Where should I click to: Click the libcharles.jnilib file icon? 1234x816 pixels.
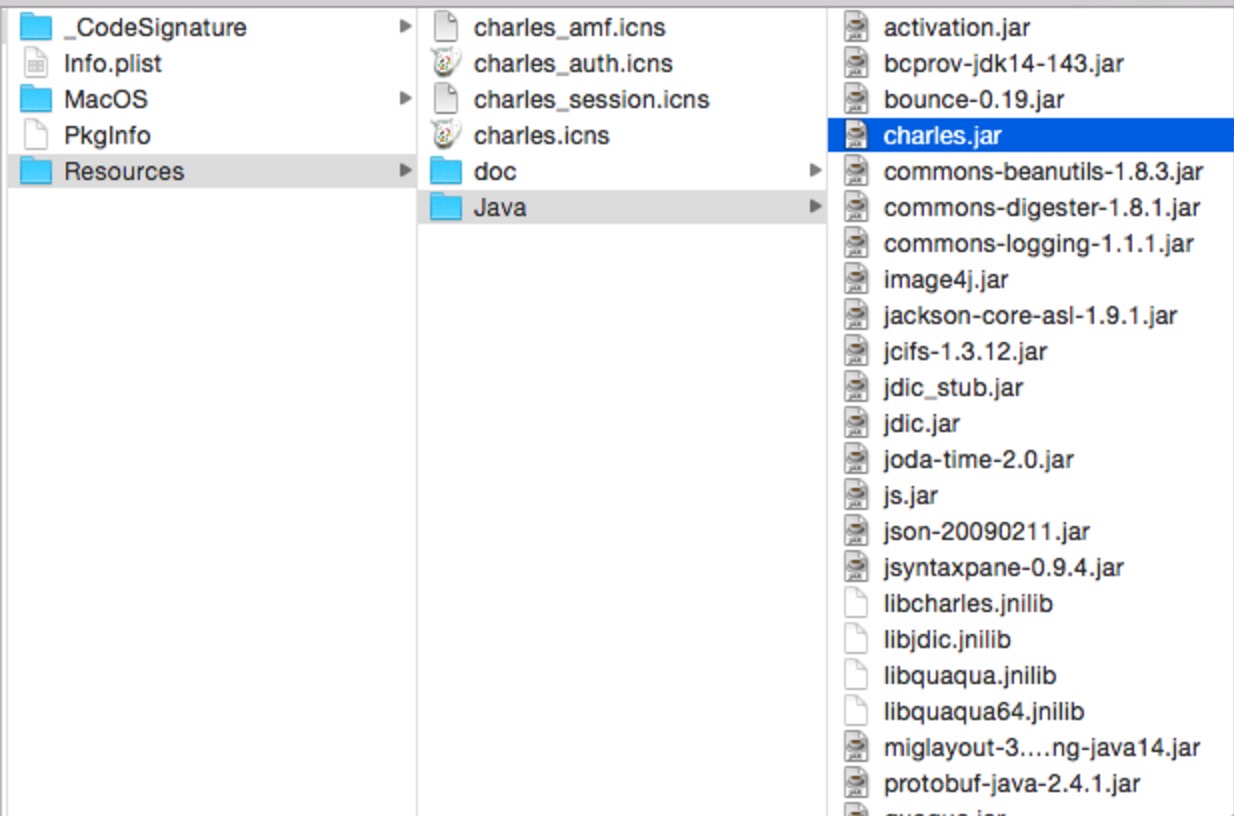pyautogui.click(x=856, y=603)
